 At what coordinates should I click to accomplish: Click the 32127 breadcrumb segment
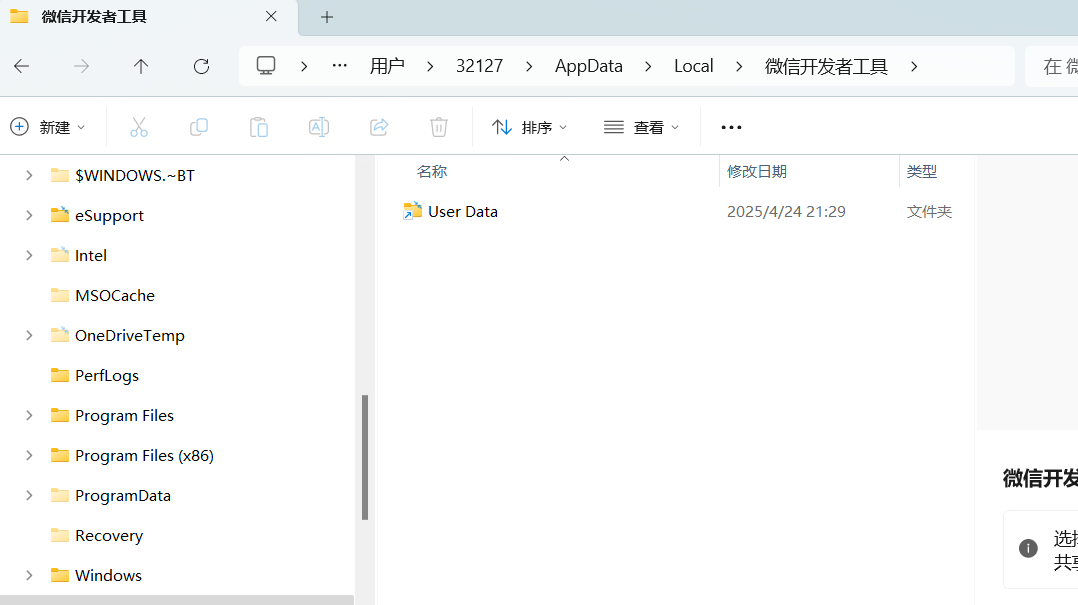[x=479, y=66]
